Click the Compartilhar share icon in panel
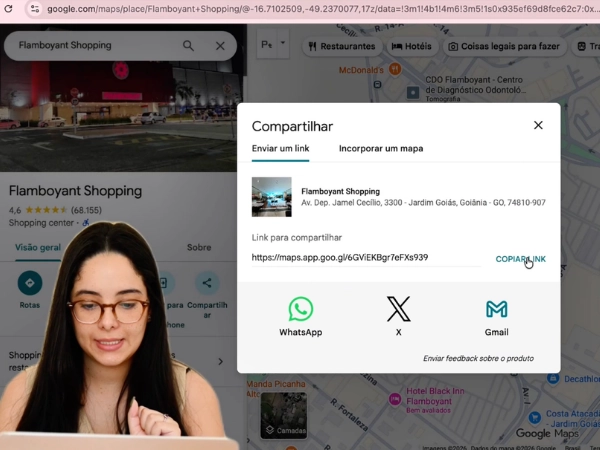600x450 pixels. pos(207,283)
